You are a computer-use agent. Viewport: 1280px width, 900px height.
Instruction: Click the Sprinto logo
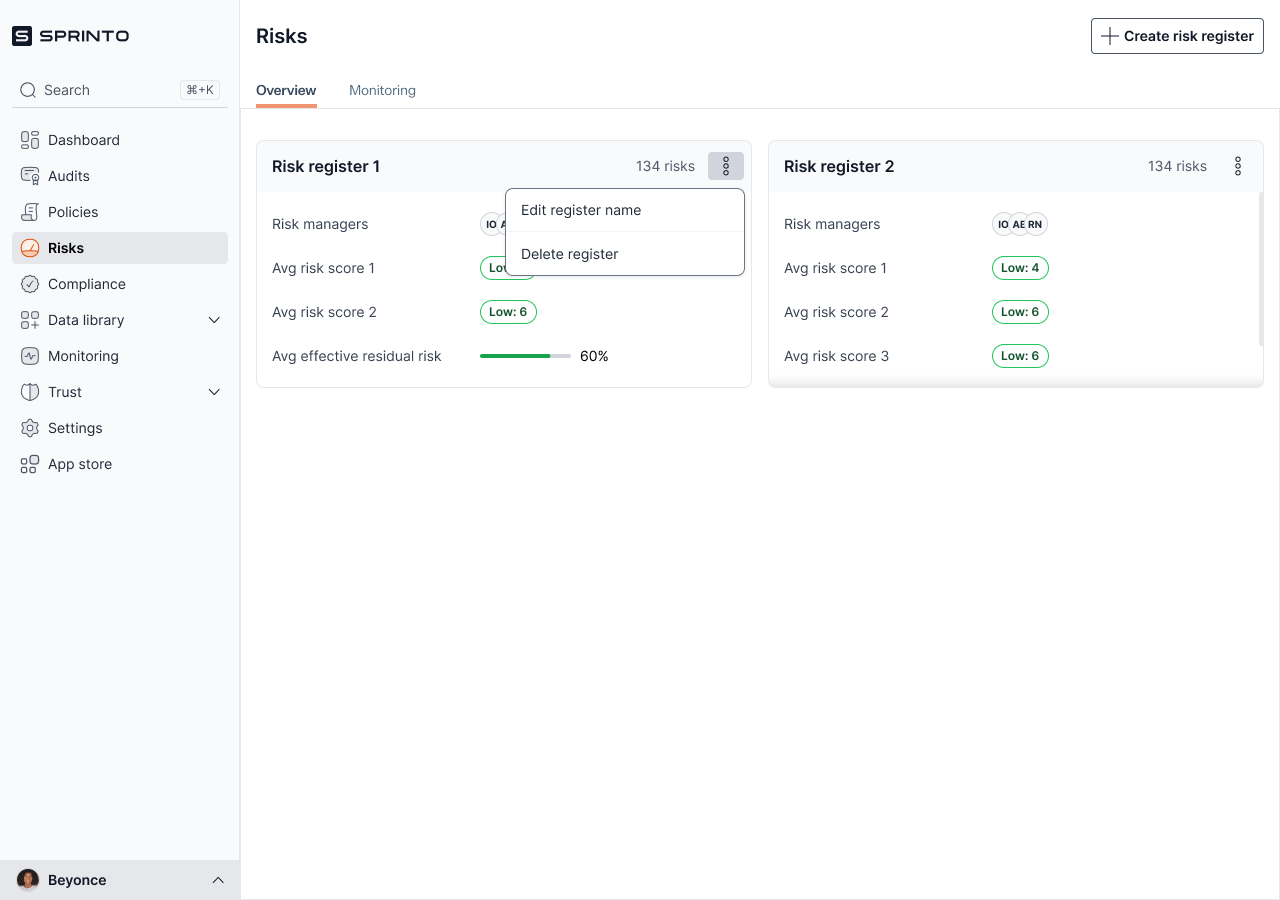[71, 36]
